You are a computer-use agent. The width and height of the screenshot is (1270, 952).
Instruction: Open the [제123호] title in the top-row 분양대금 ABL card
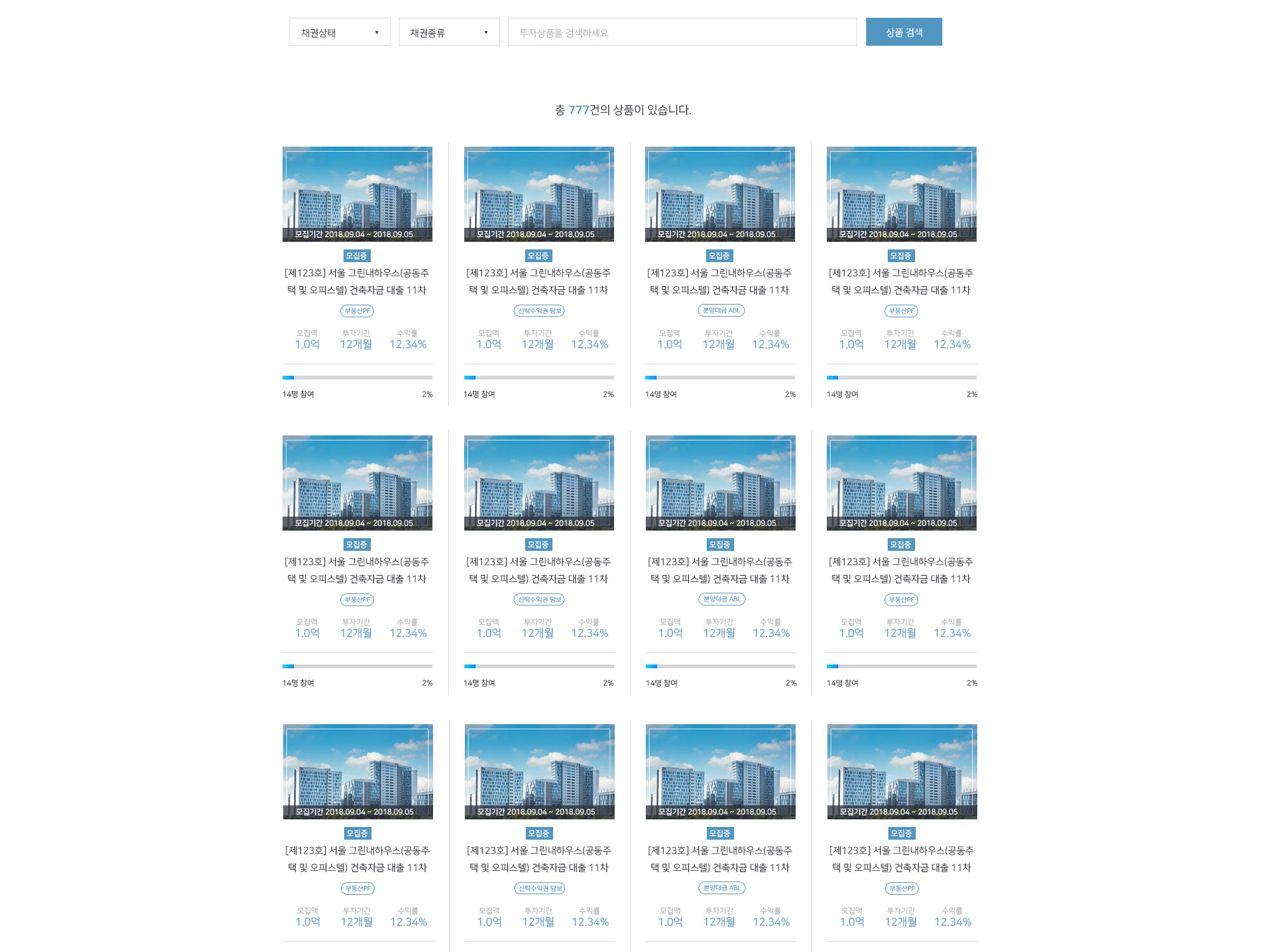pyautogui.click(x=719, y=281)
